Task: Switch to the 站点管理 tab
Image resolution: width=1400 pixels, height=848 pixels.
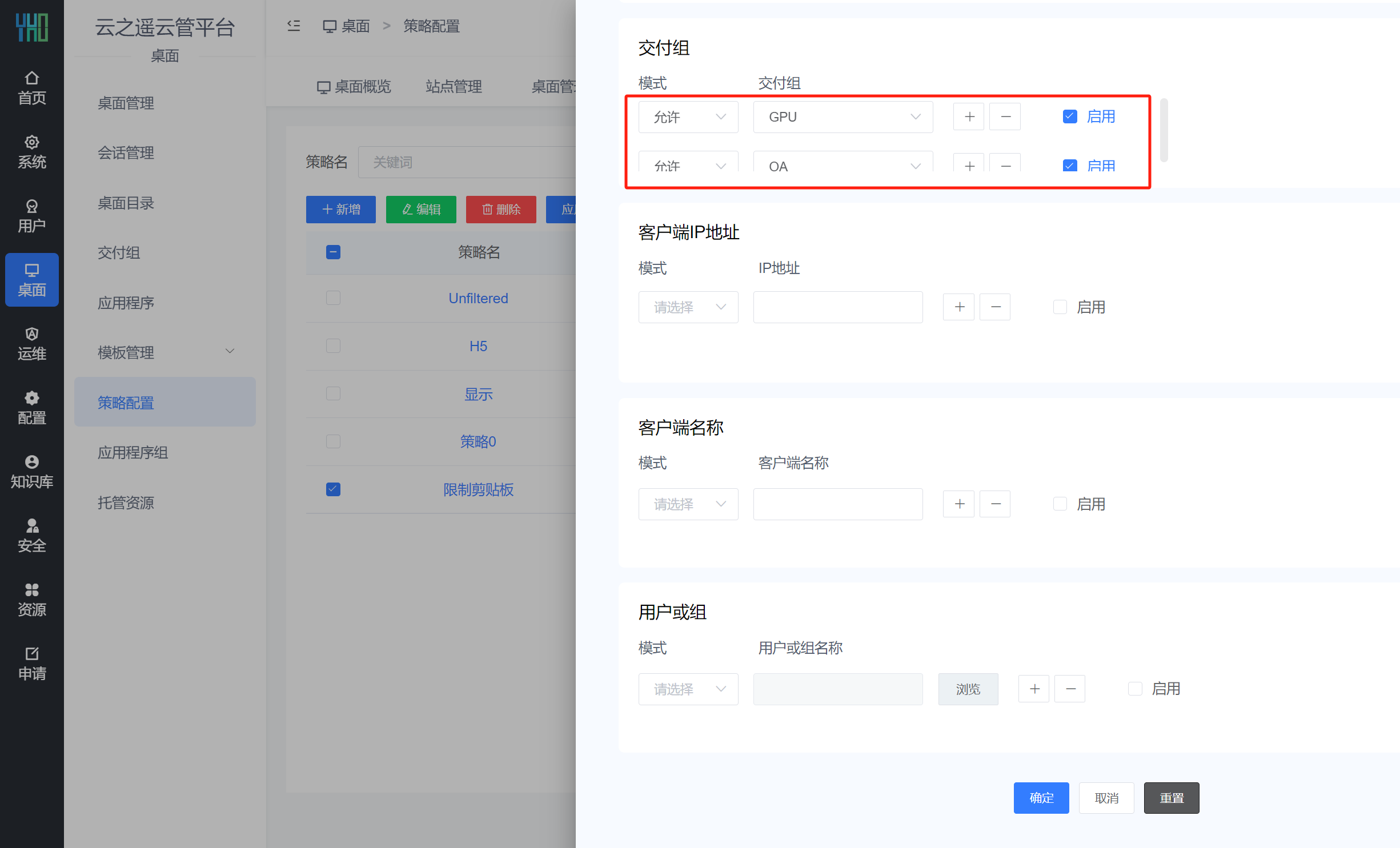Action: 454,86
